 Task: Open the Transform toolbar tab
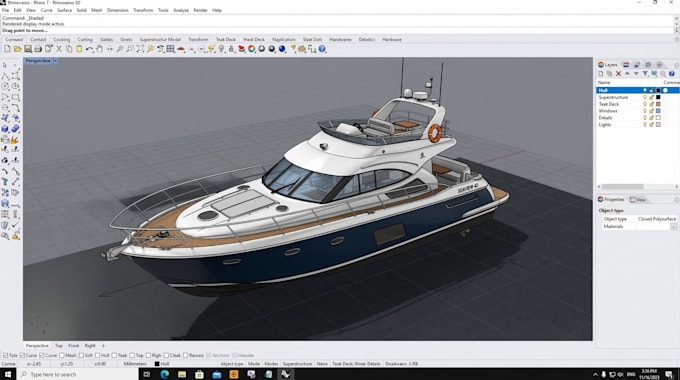point(198,39)
